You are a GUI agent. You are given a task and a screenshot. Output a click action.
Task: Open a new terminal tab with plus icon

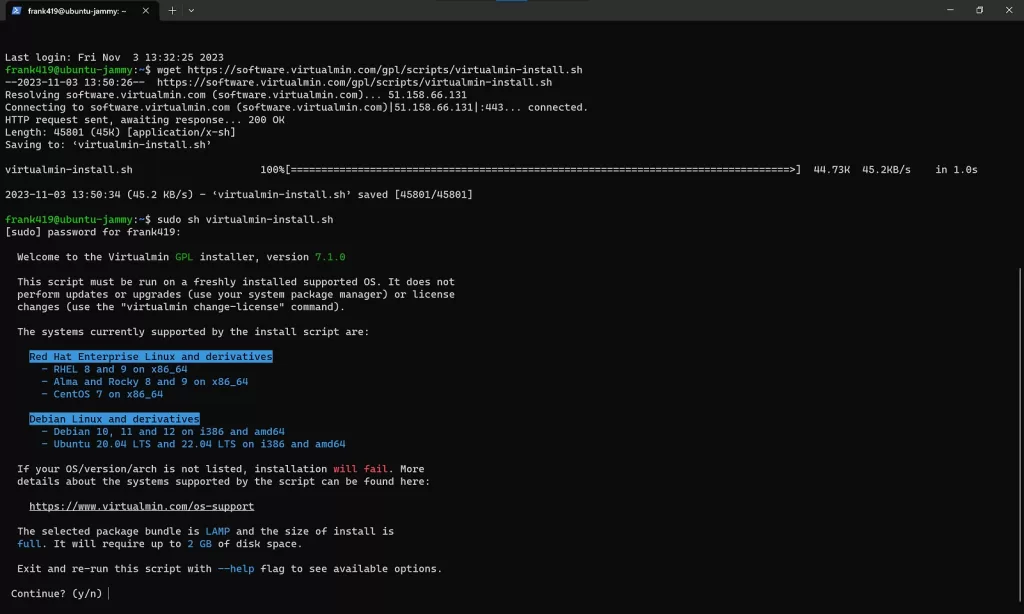(x=172, y=10)
